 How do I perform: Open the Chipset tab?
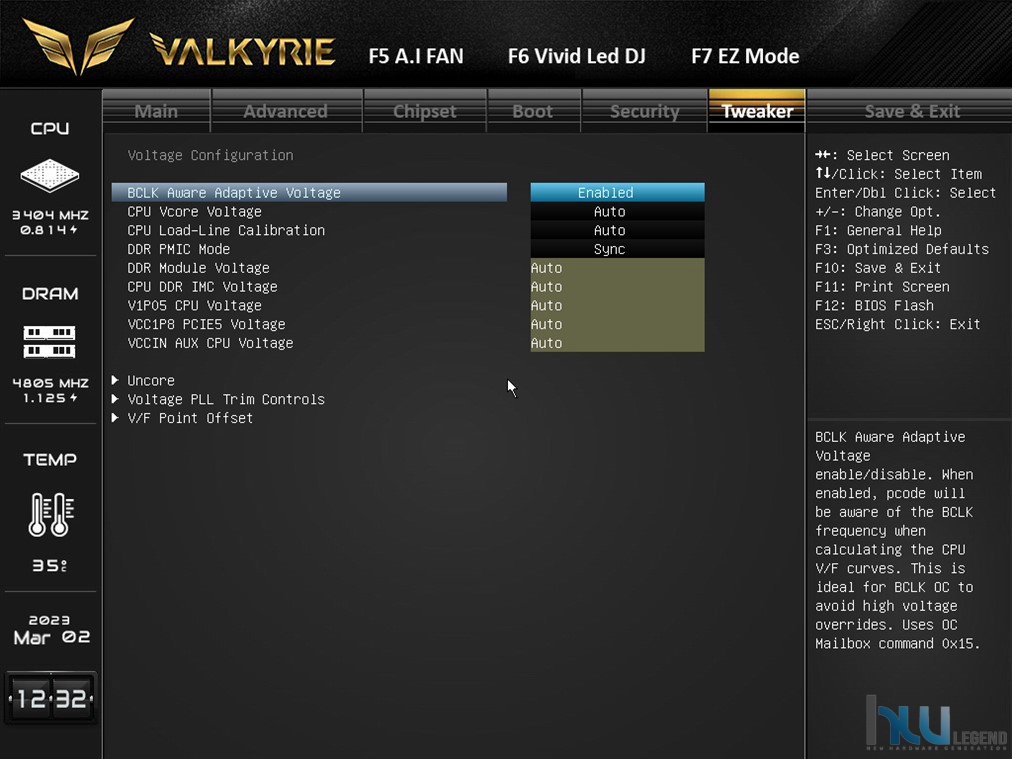[425, 111]
